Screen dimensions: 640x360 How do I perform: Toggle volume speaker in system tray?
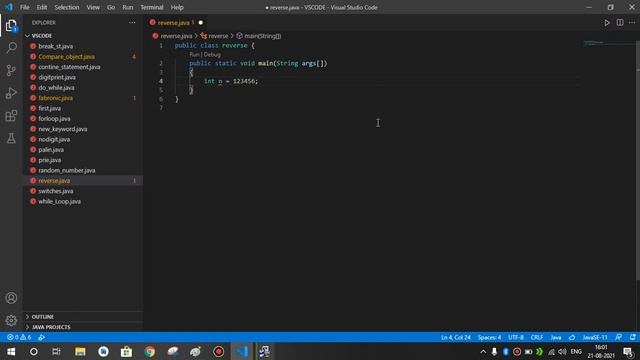(562, 351)
